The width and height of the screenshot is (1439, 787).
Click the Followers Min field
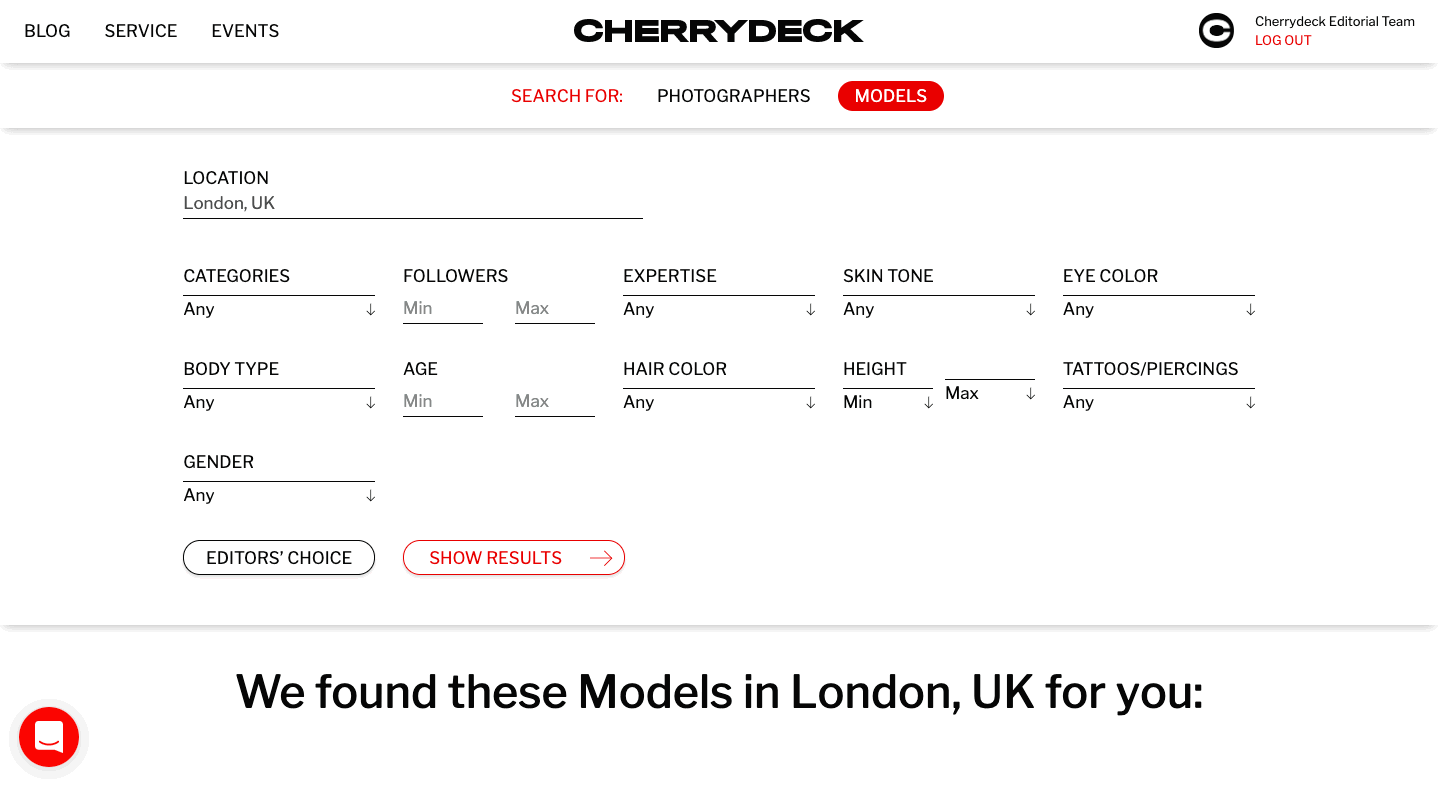442,308
